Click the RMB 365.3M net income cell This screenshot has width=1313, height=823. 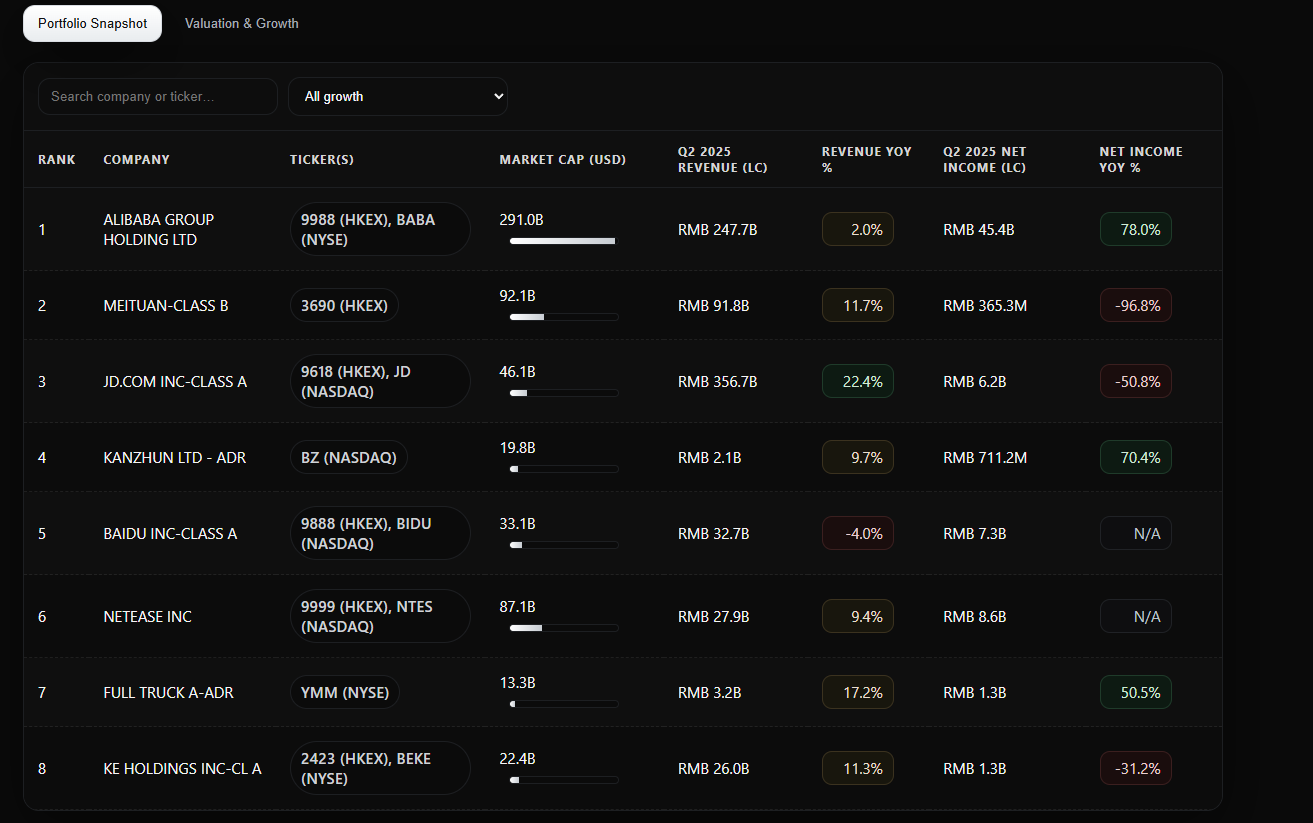click(x=985, y=306)
